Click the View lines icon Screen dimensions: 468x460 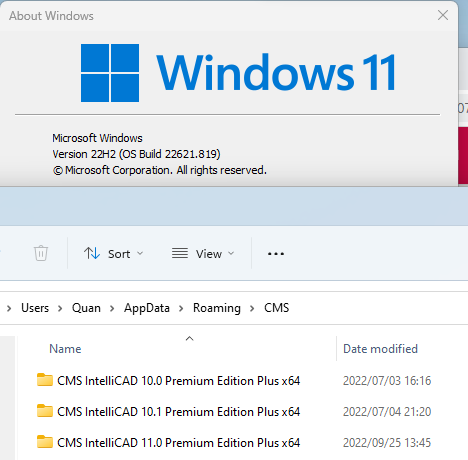pyautogui.click(x=180, y=253)
